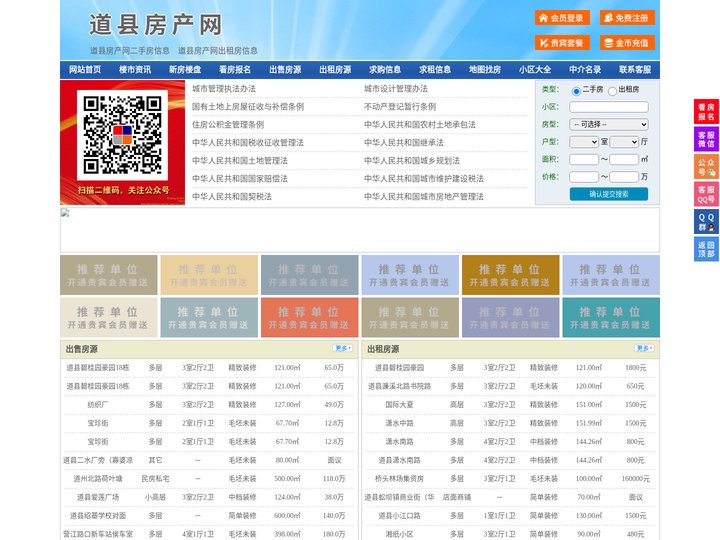Open 楼市资讯 navigation item

click(x=135, y=70)
